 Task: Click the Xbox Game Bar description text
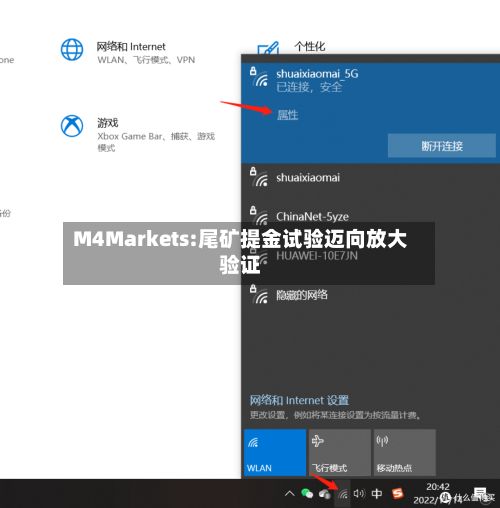156,142
